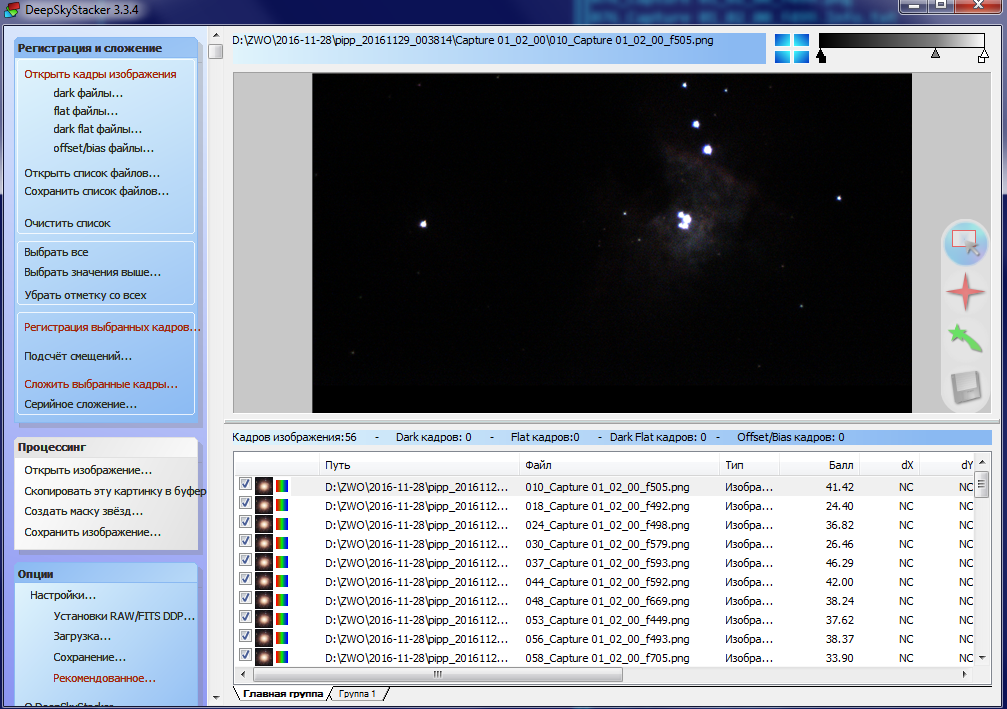The height and width of the screenshot is (709, 1007).
Task: Select the rectangle selection tool icon
Action: pyautogui.click(x=965, y=243)
